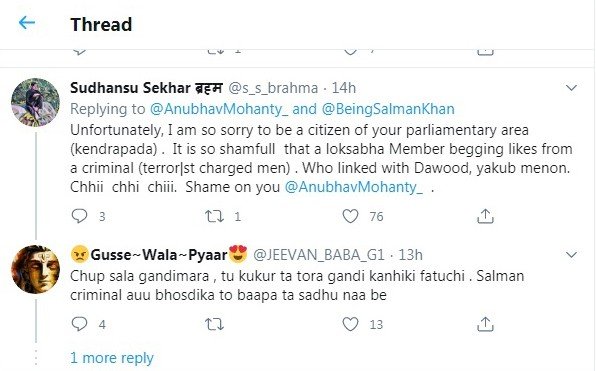Retweet the Gusse~Wala~Pyaar tweet
Image resolution: width=596 pixels, height=371 pixels.
coord(214,325)
